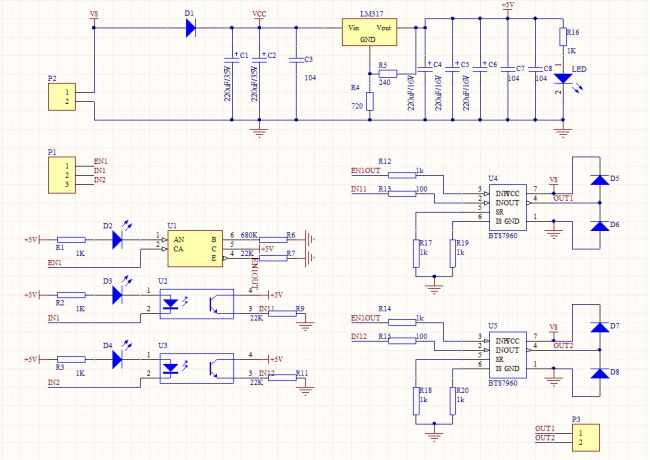Select the D8 diode symbol
Viewport: 650px width, 460px height.
599,373
